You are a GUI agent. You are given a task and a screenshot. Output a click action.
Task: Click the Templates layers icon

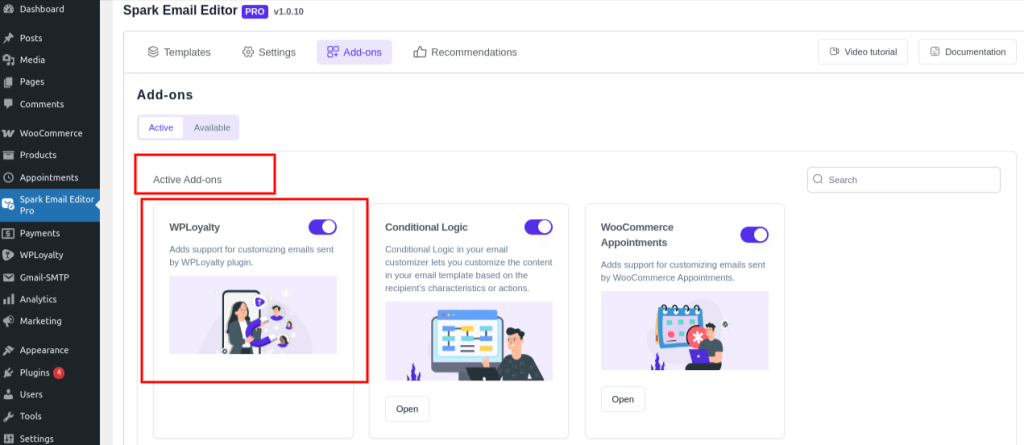coord(153,52)
